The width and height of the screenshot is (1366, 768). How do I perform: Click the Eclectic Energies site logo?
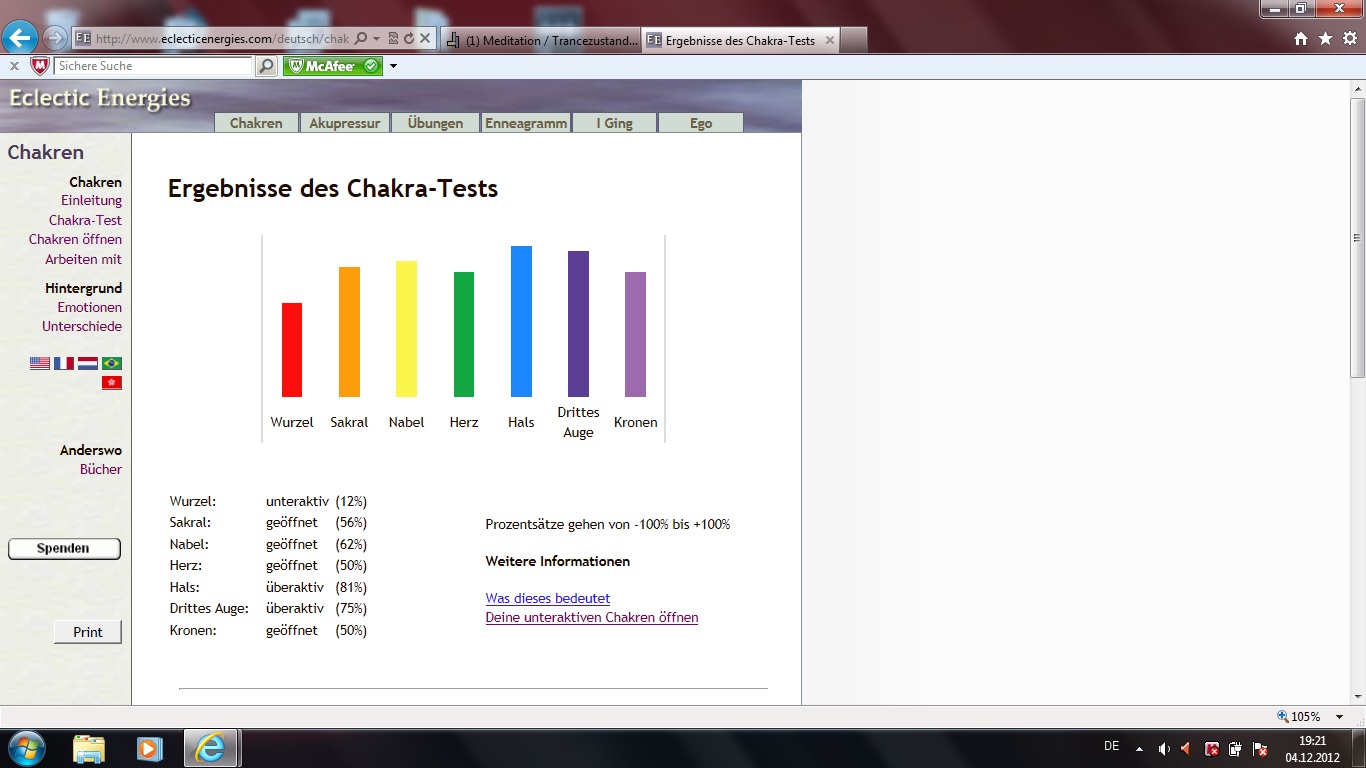[x=99, y=98]
